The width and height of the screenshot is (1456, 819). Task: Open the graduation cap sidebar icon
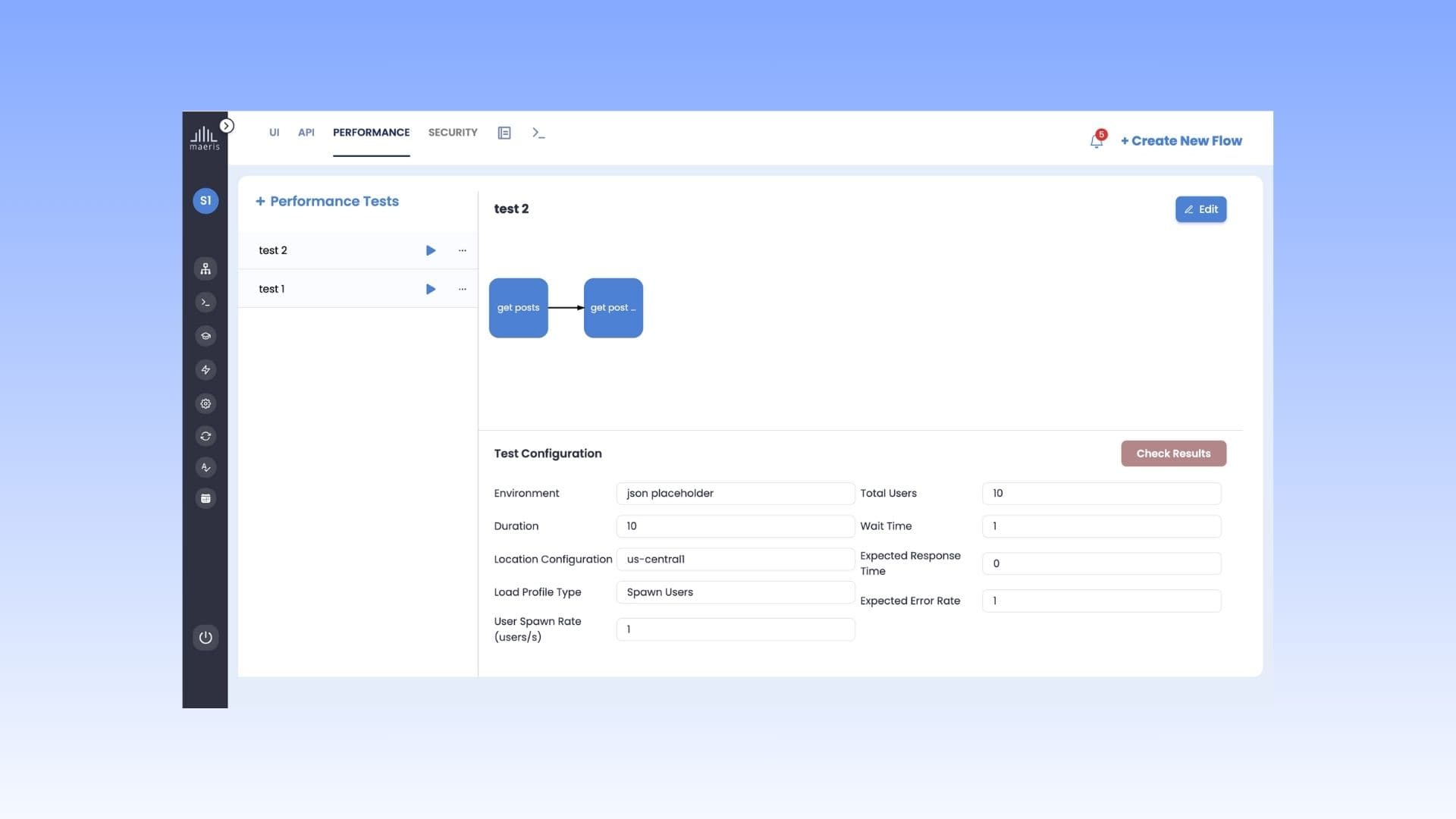pyautogui.click(x=206, y=336)
